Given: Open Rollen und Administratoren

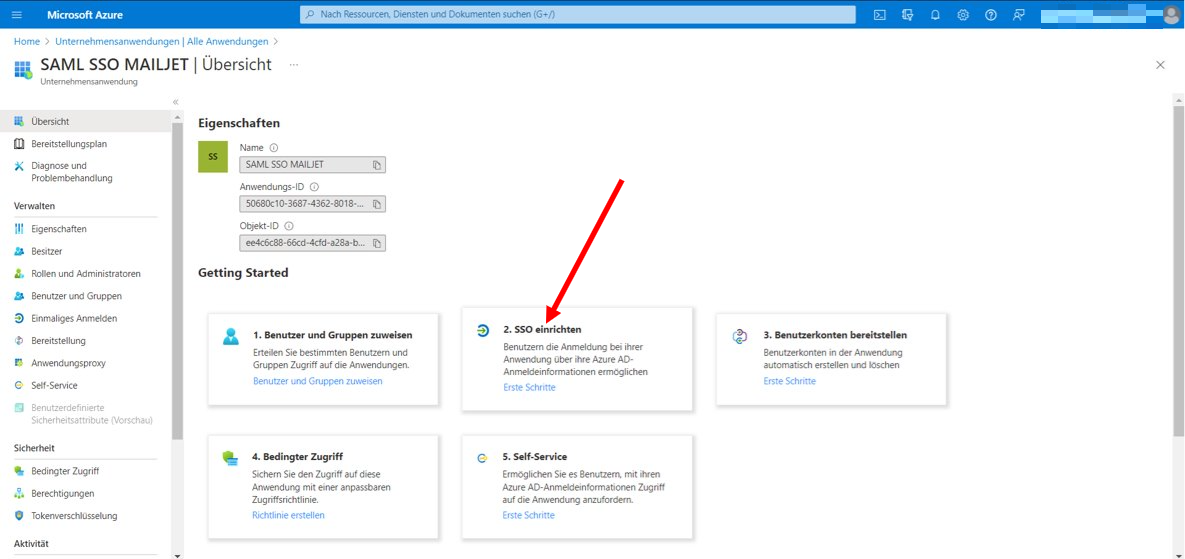Looking at the screenshot, I should point(85,273).
